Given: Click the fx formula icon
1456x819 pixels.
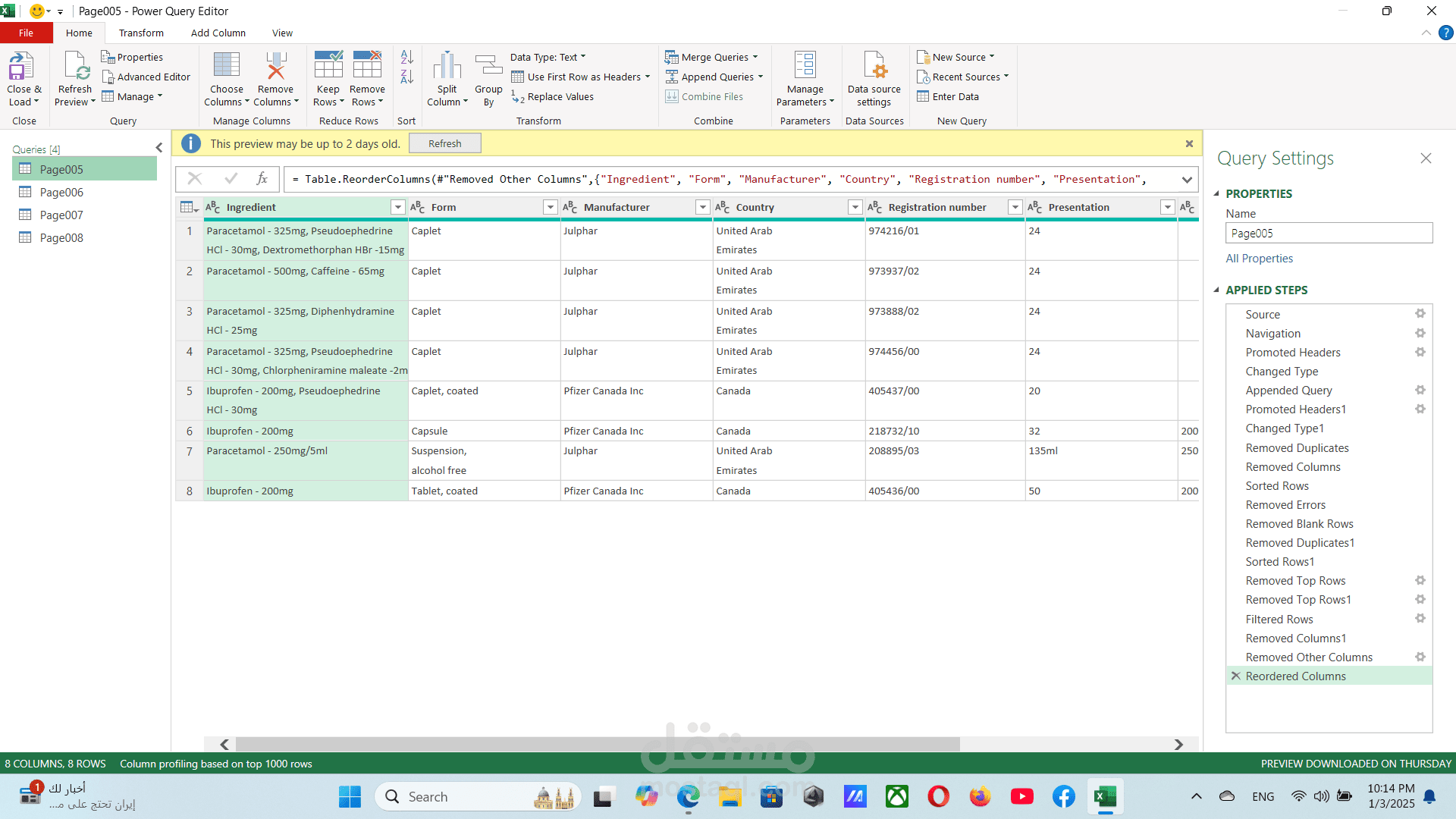Looking at the screenshot, I should 262,179.
